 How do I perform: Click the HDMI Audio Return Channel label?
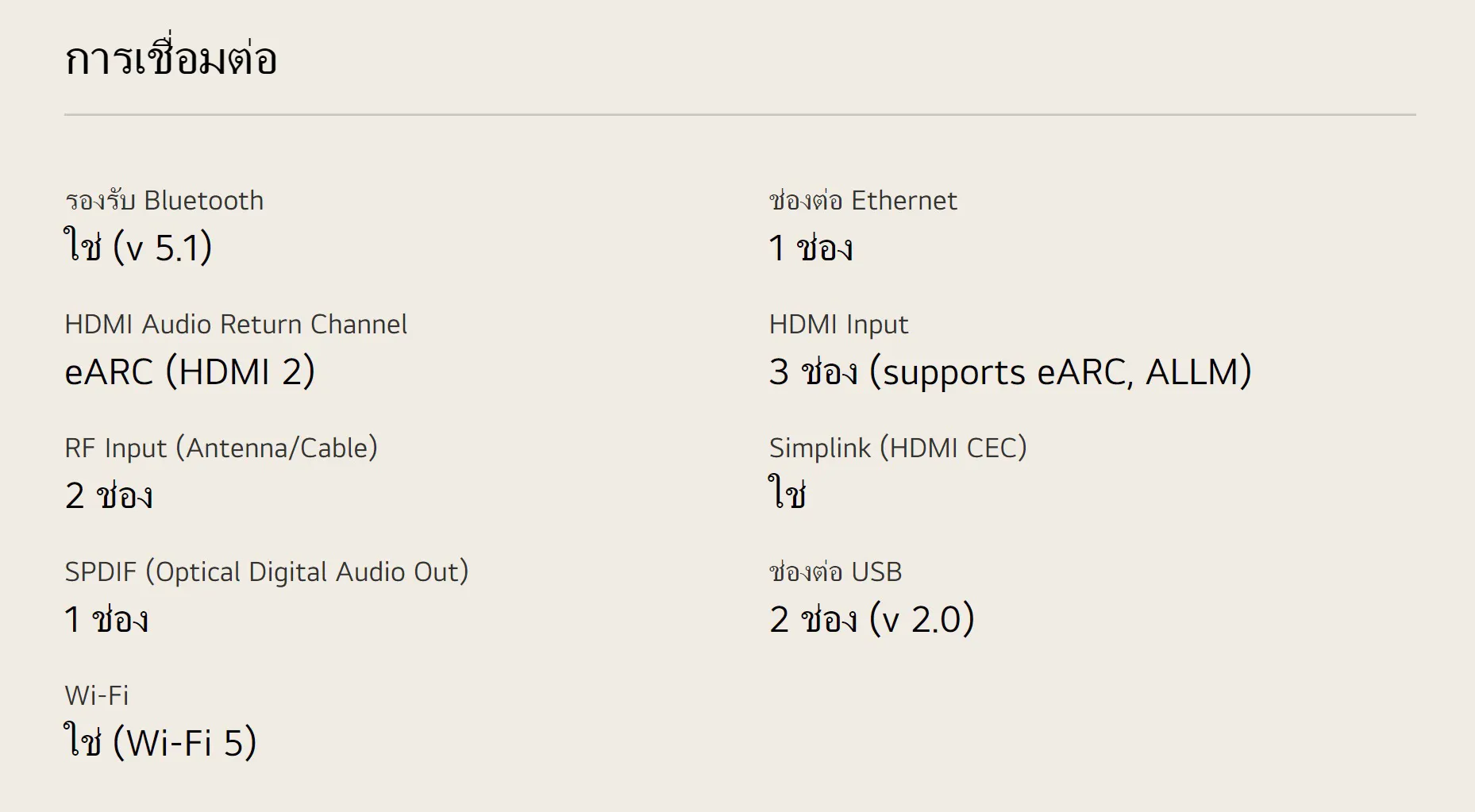coord(236,325)
